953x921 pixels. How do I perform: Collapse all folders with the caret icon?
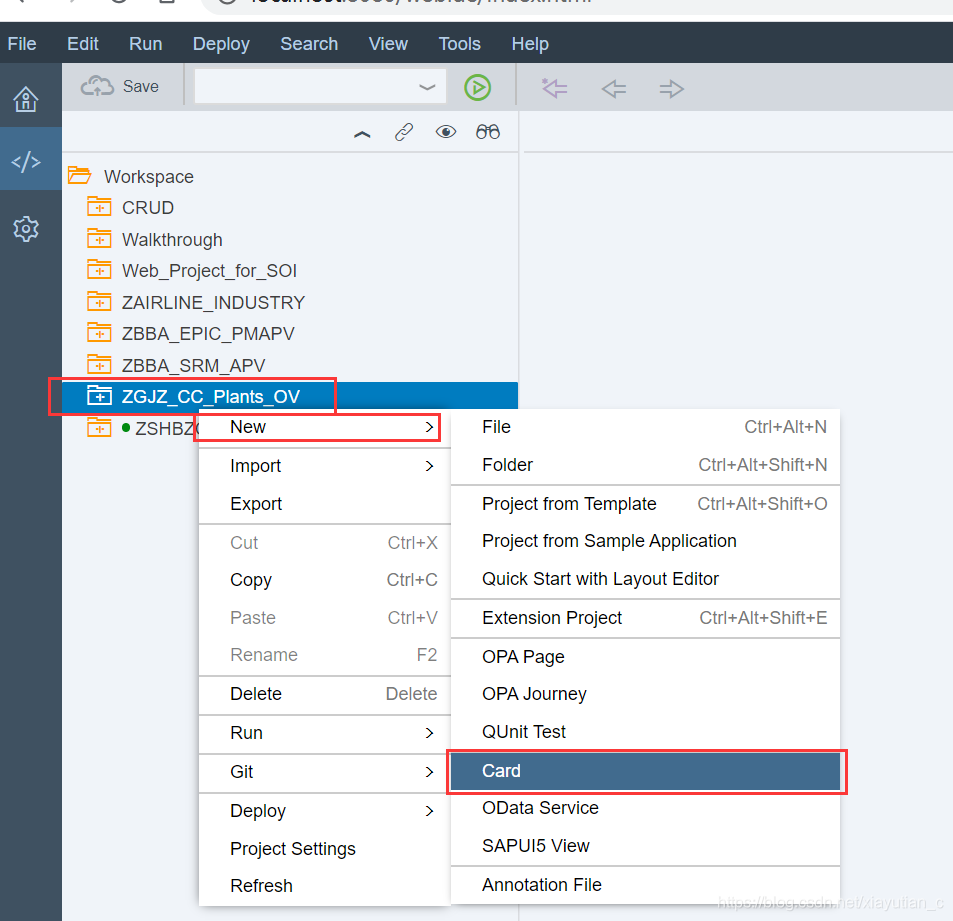pyautogui.click(x=362, y=133)
